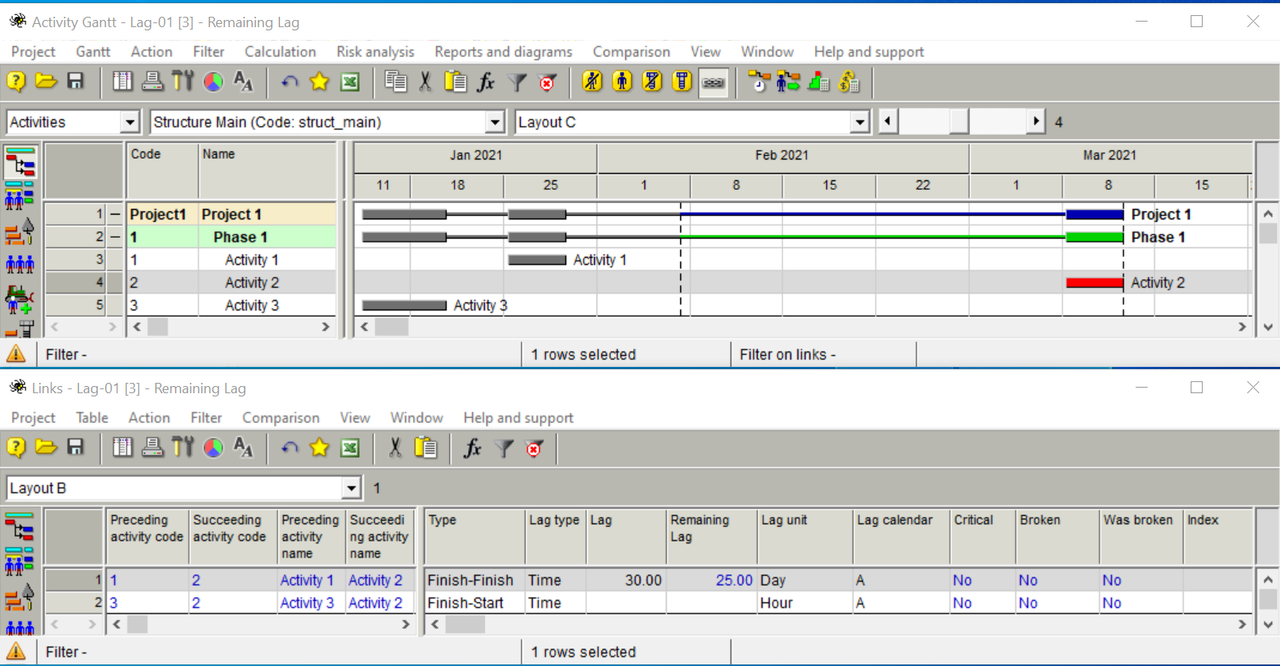Click the Remaining Lag column header
This screenshot has width=1280, height=666.
(x=711, y=537)
